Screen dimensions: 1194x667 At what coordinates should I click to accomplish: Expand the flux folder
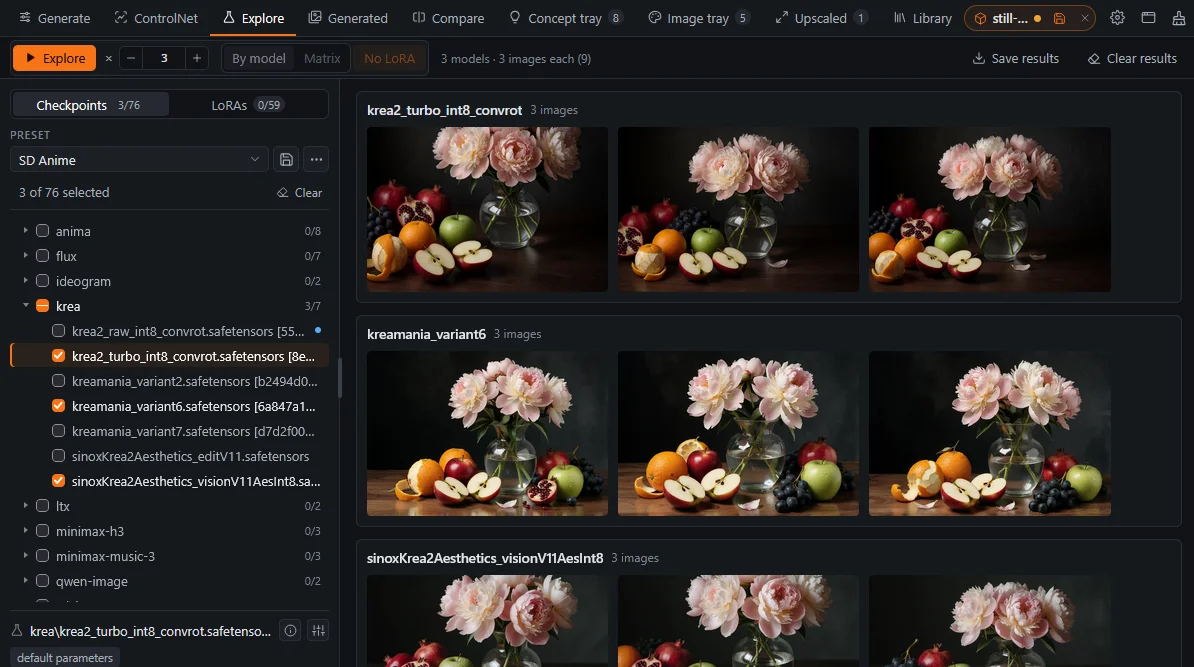click(x=26, y=256)
